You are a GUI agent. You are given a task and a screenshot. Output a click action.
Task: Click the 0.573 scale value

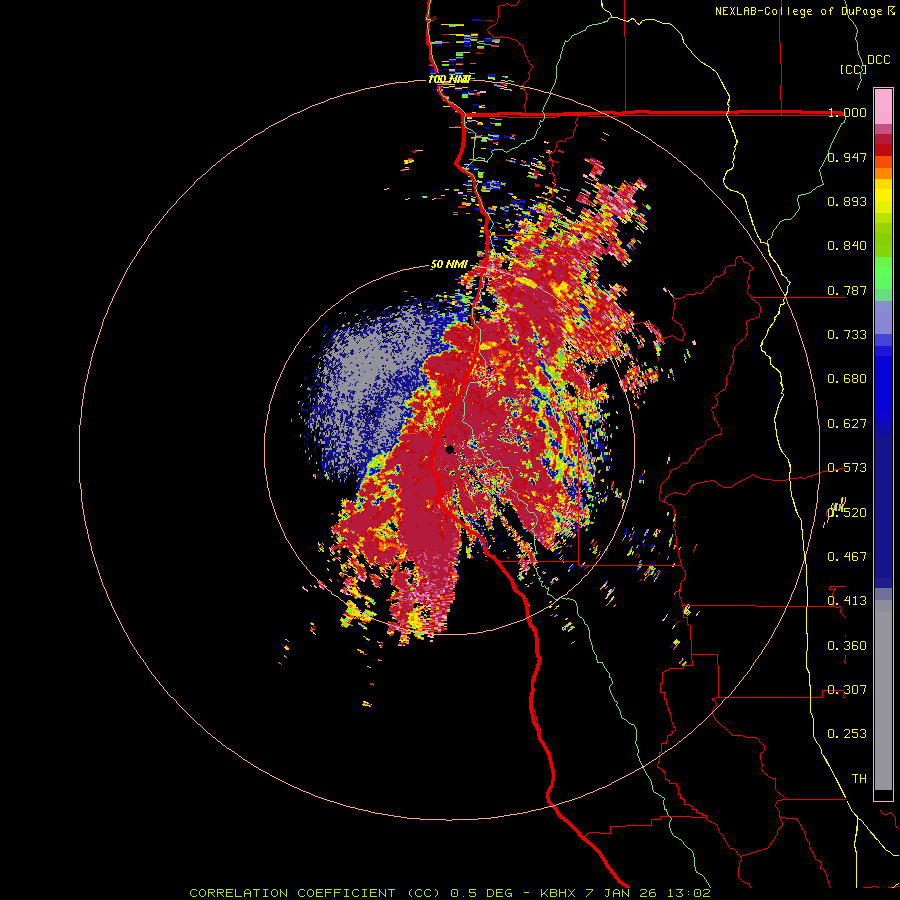847,468
